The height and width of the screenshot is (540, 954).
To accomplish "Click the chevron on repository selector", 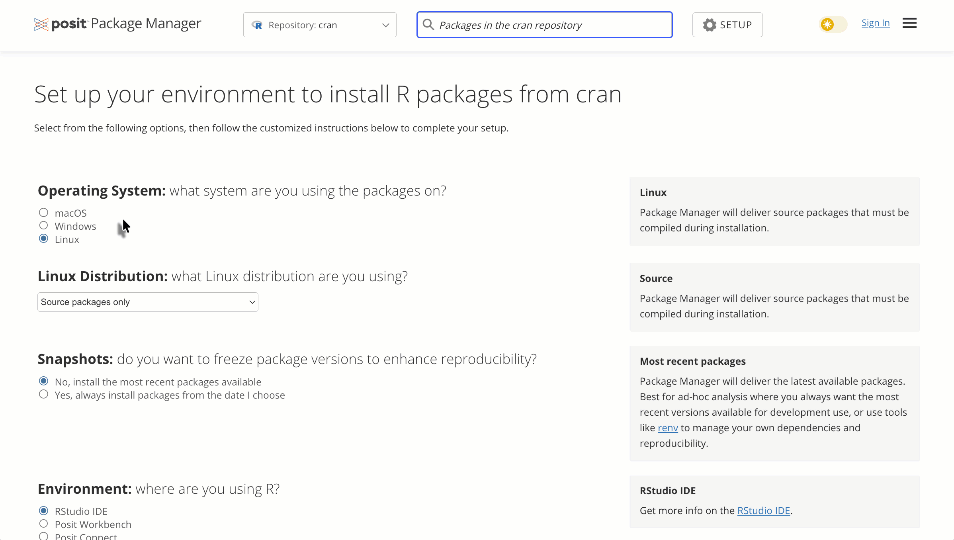I will pos(386,25).
